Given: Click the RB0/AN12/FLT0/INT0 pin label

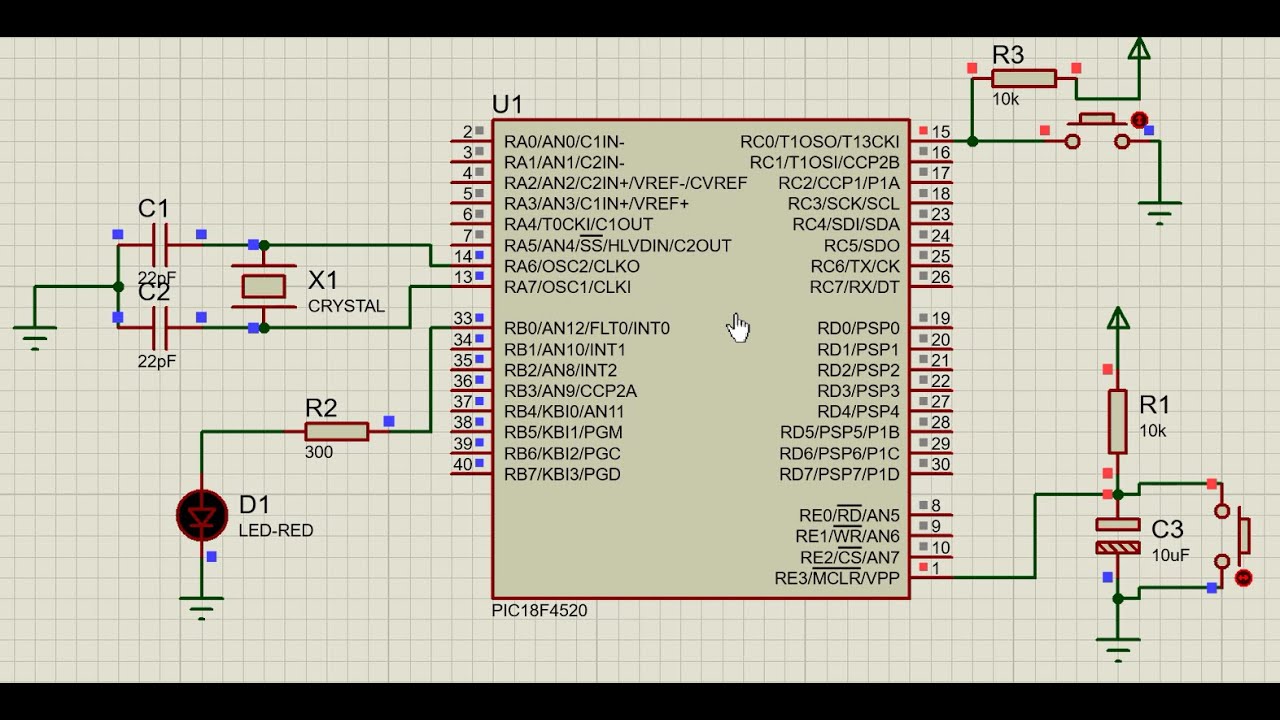Looking at the screenshot, I should tap(587, 328).
